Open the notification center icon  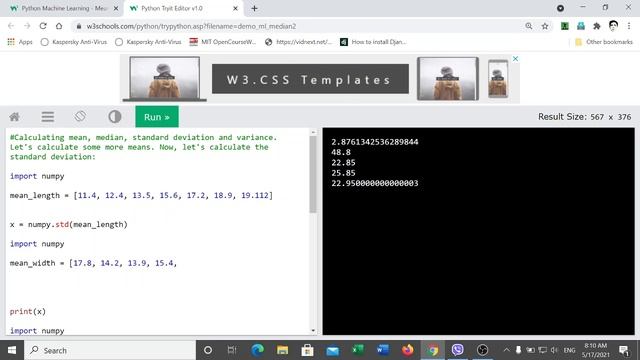(x=624, y=350)
